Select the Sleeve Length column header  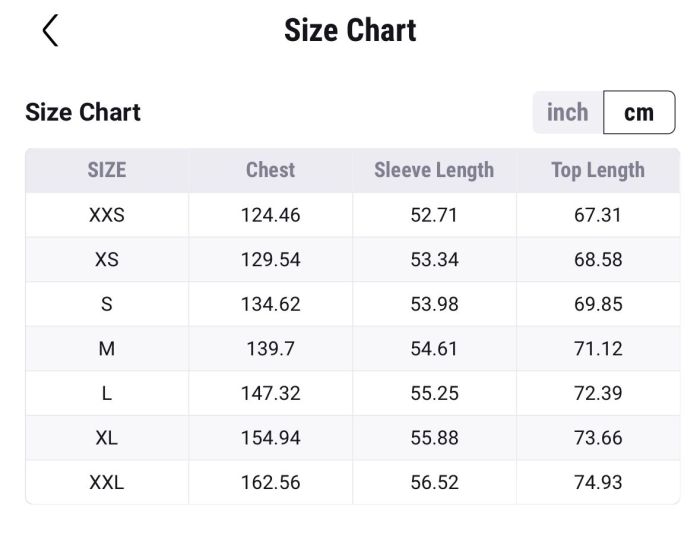click(x=434, y=170)
